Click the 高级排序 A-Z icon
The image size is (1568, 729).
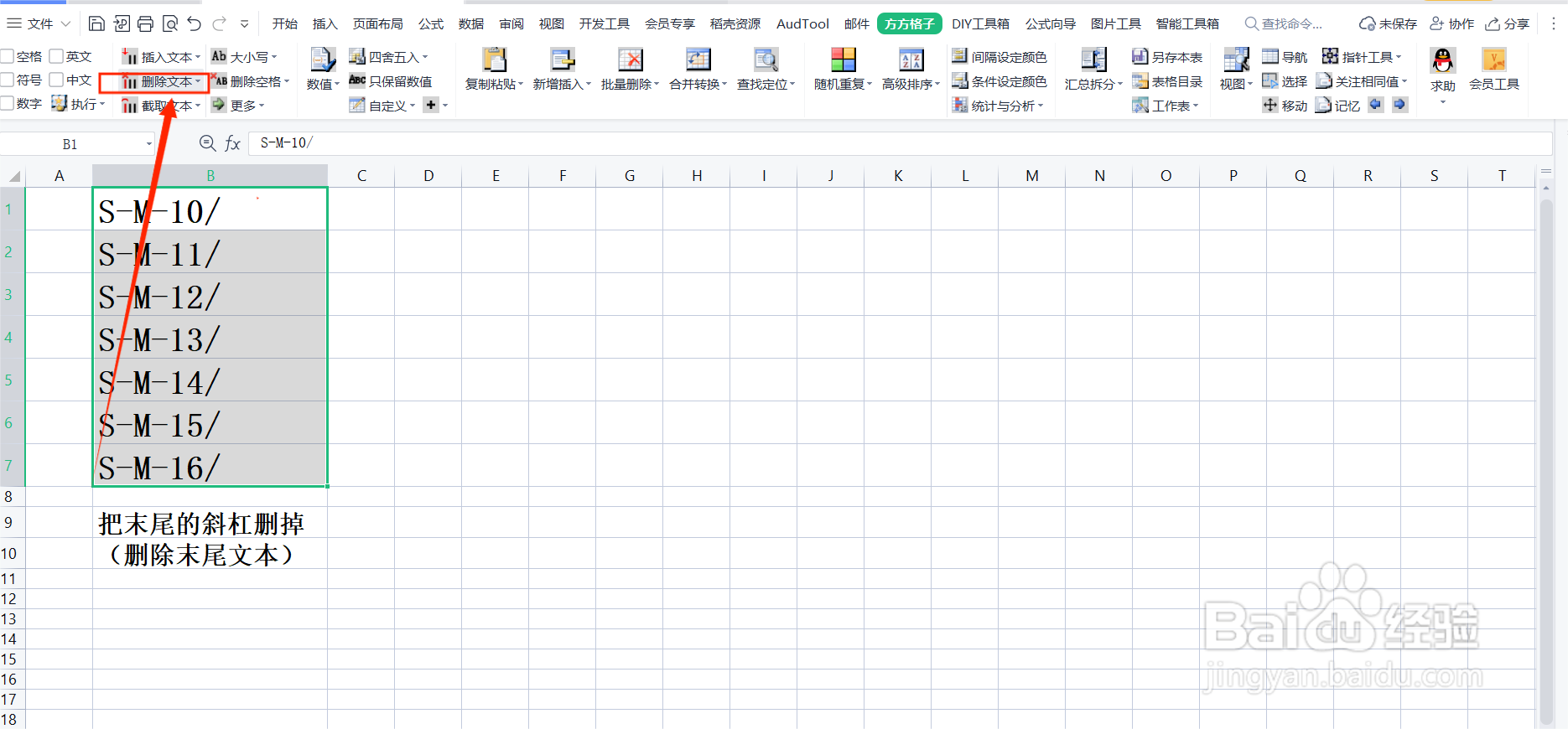pos(911,59)
